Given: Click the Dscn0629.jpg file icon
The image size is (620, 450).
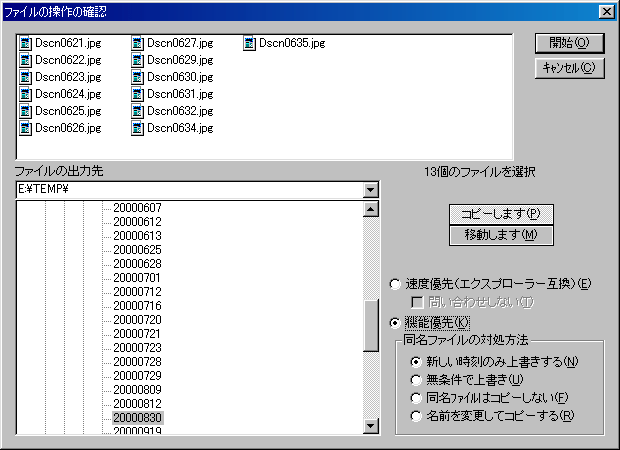Looking at the screenshot, I should click(137, 60).
